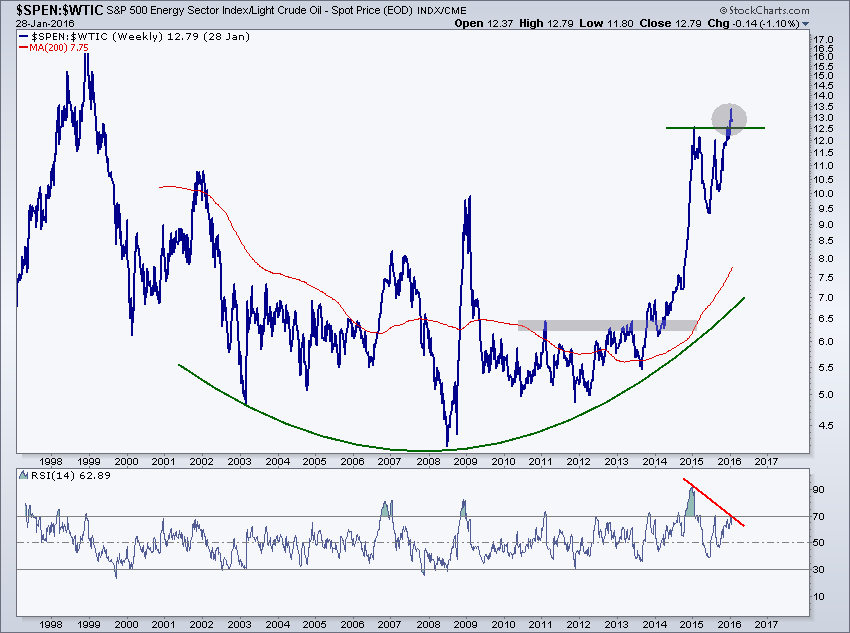Click the 10.0 price axis label
The height and width of the screenshot is (633, 850).
pos(823,193)
